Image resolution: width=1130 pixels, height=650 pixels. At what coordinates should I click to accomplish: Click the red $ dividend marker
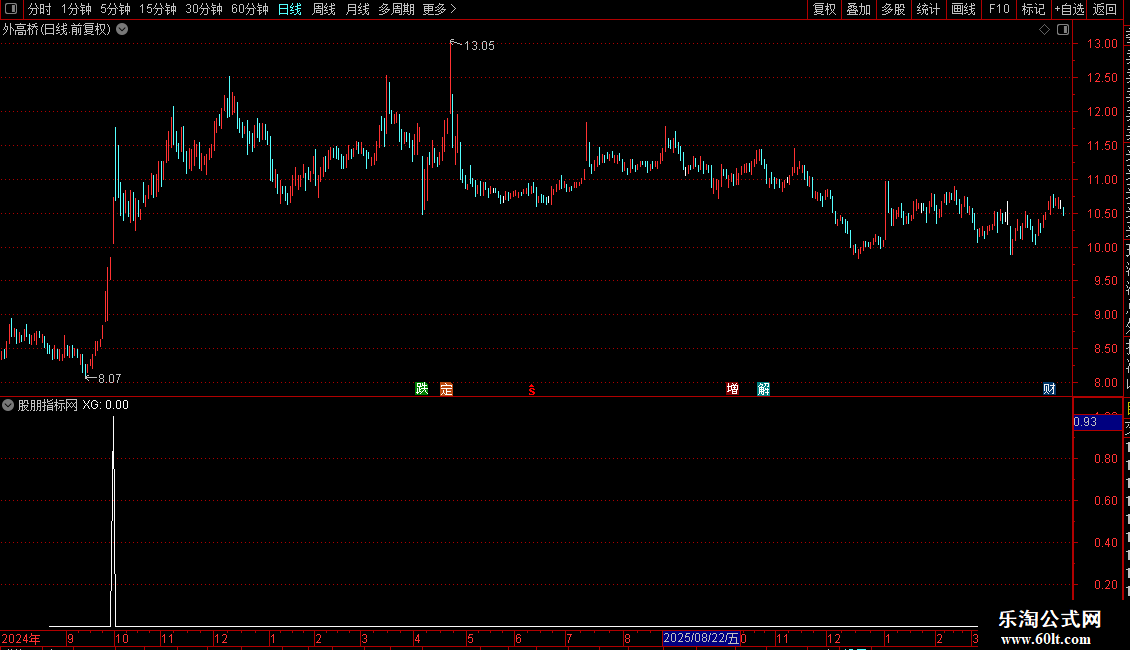pos(532,390)
